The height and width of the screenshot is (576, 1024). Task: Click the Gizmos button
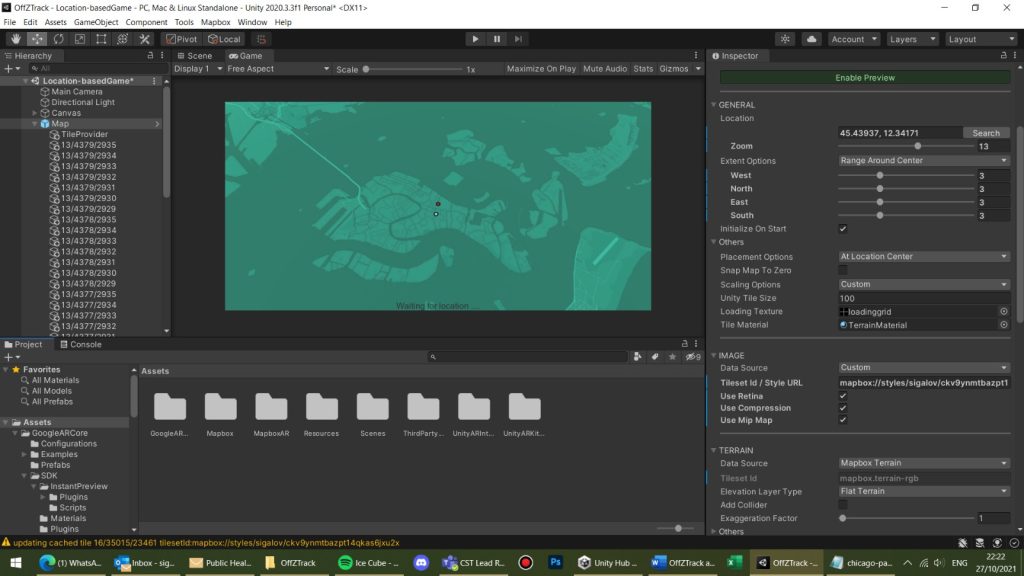pos(674,69)
